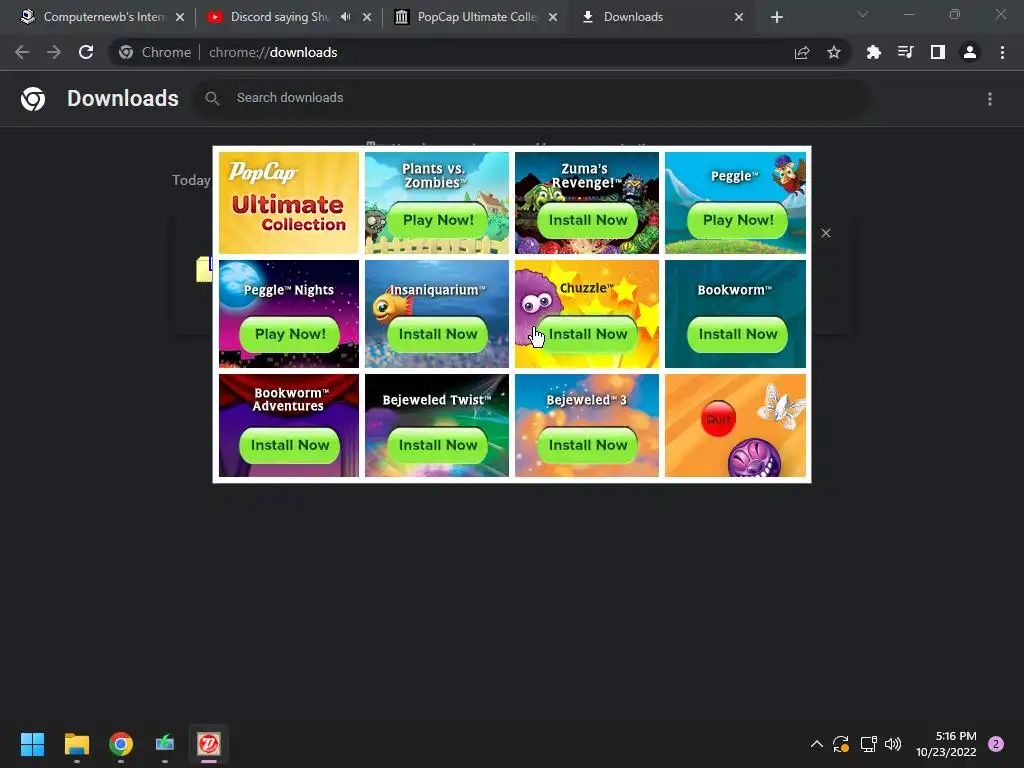This screenshot has height=768, width=1024.
Task: Click the search magnifier icon in Downloads
Action: click(212, 98)
